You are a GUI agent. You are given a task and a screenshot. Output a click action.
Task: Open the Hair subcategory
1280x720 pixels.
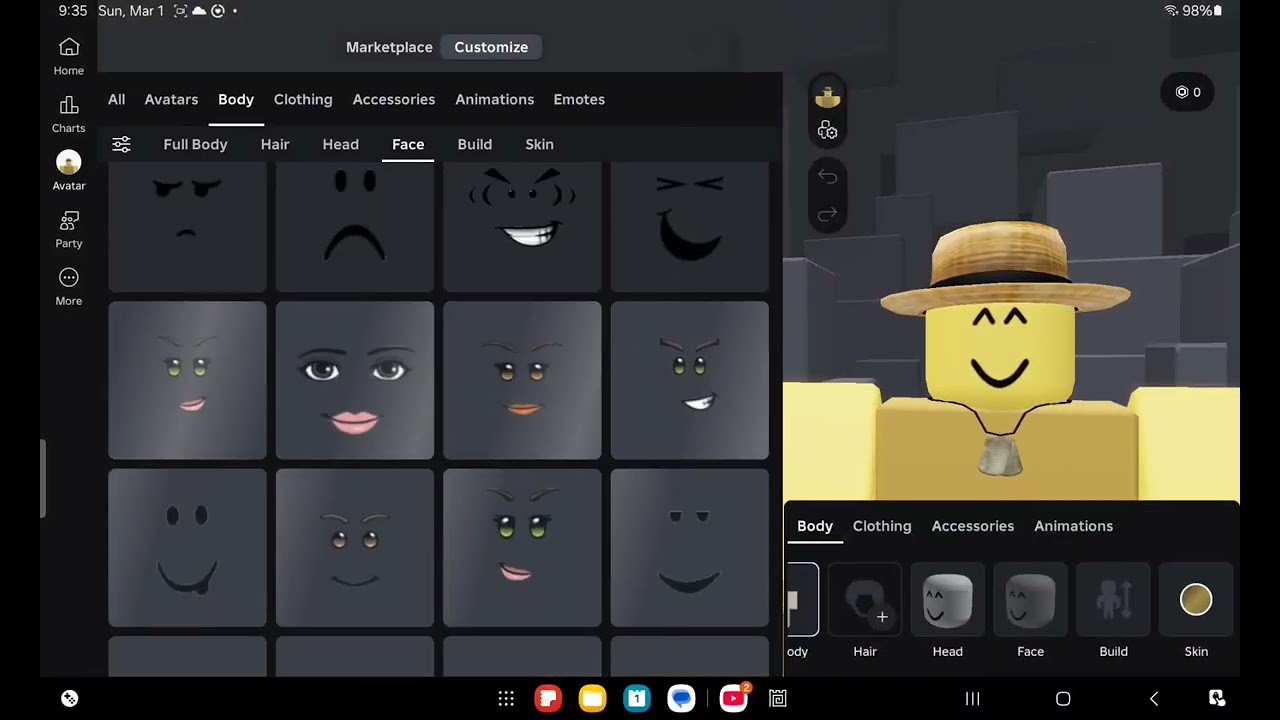(x=275, y=144)
